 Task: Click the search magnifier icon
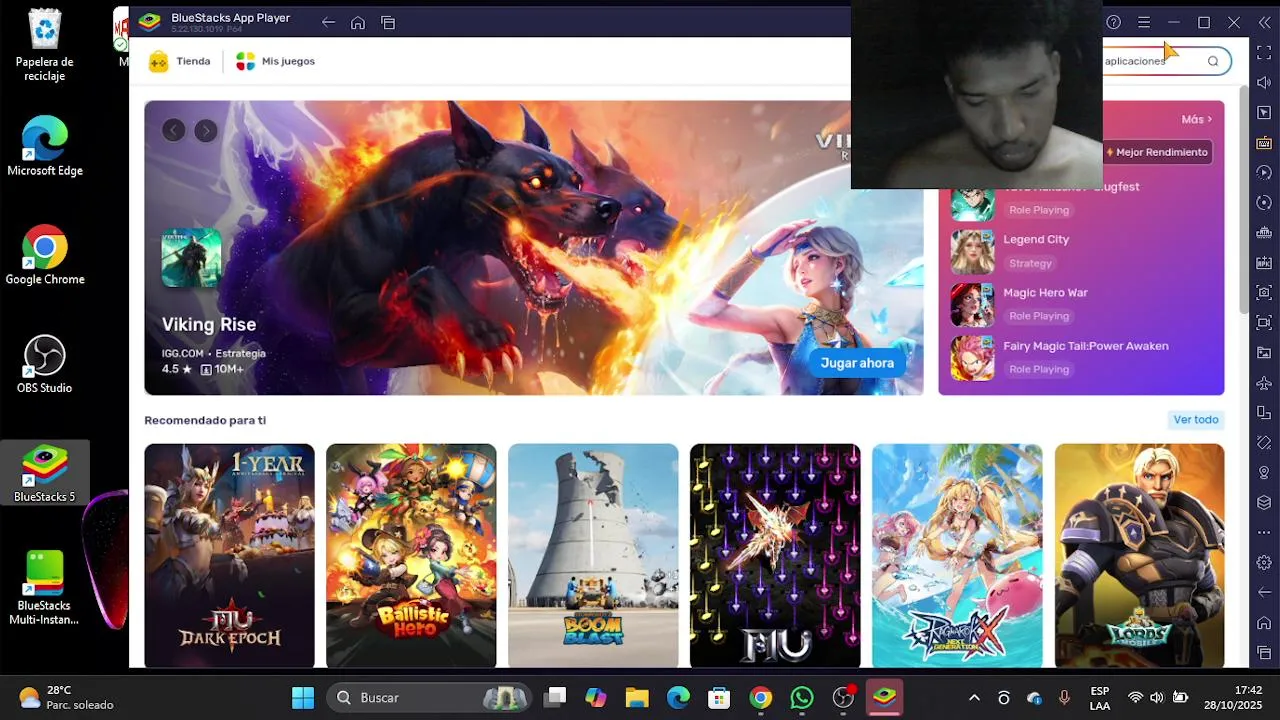[1213, 61]
